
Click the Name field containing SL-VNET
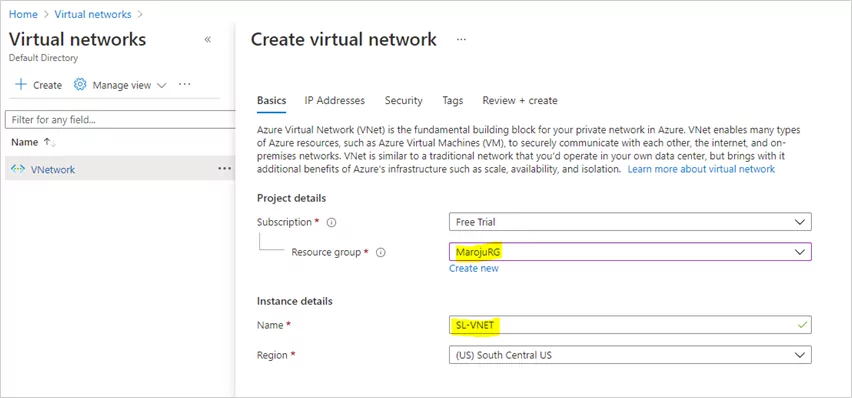[630, 325]
